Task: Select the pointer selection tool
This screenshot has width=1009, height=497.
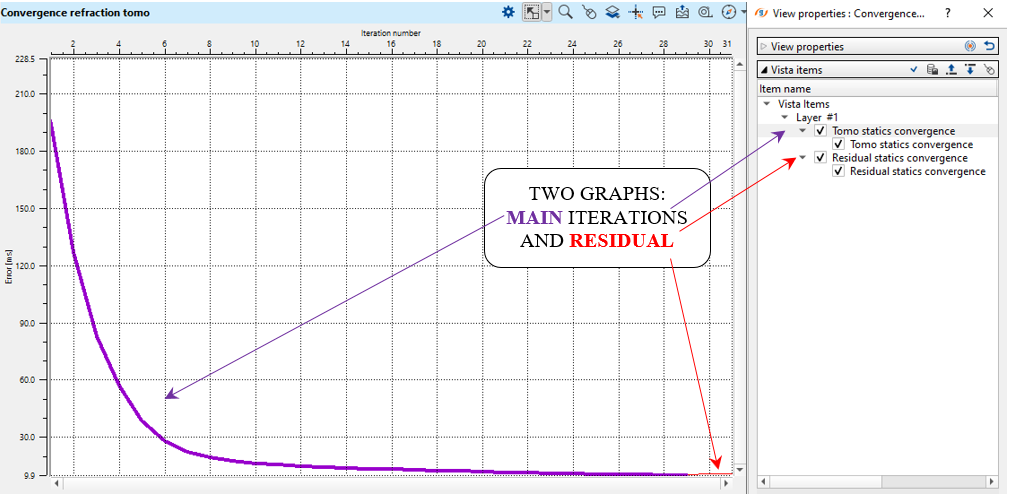Action: (532, 12)
